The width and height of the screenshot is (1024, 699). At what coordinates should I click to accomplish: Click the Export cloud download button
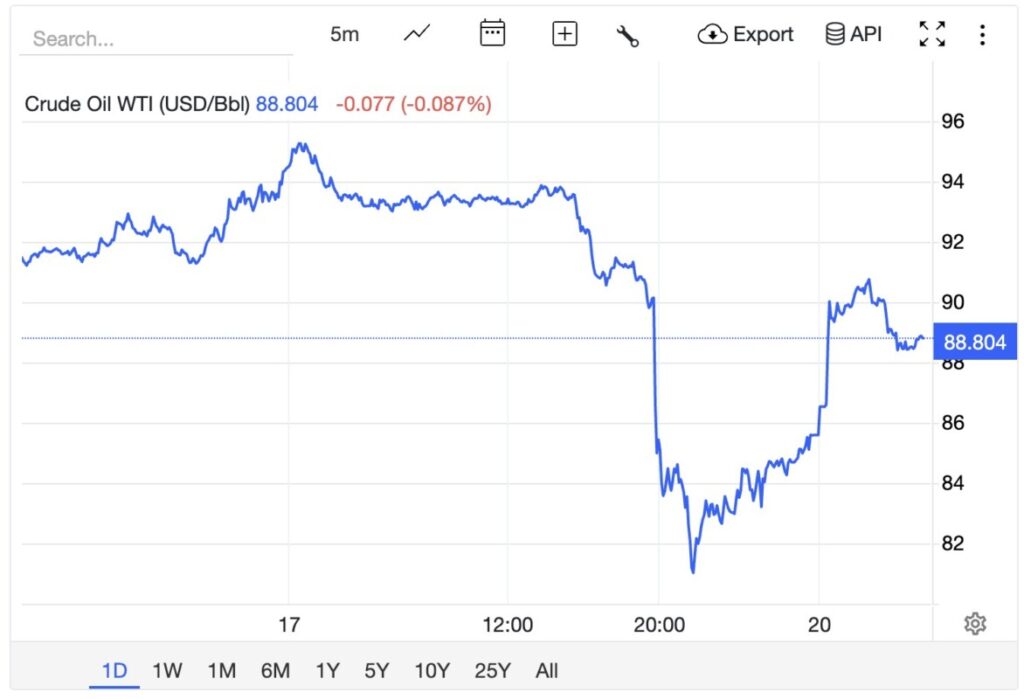[746, 34]
